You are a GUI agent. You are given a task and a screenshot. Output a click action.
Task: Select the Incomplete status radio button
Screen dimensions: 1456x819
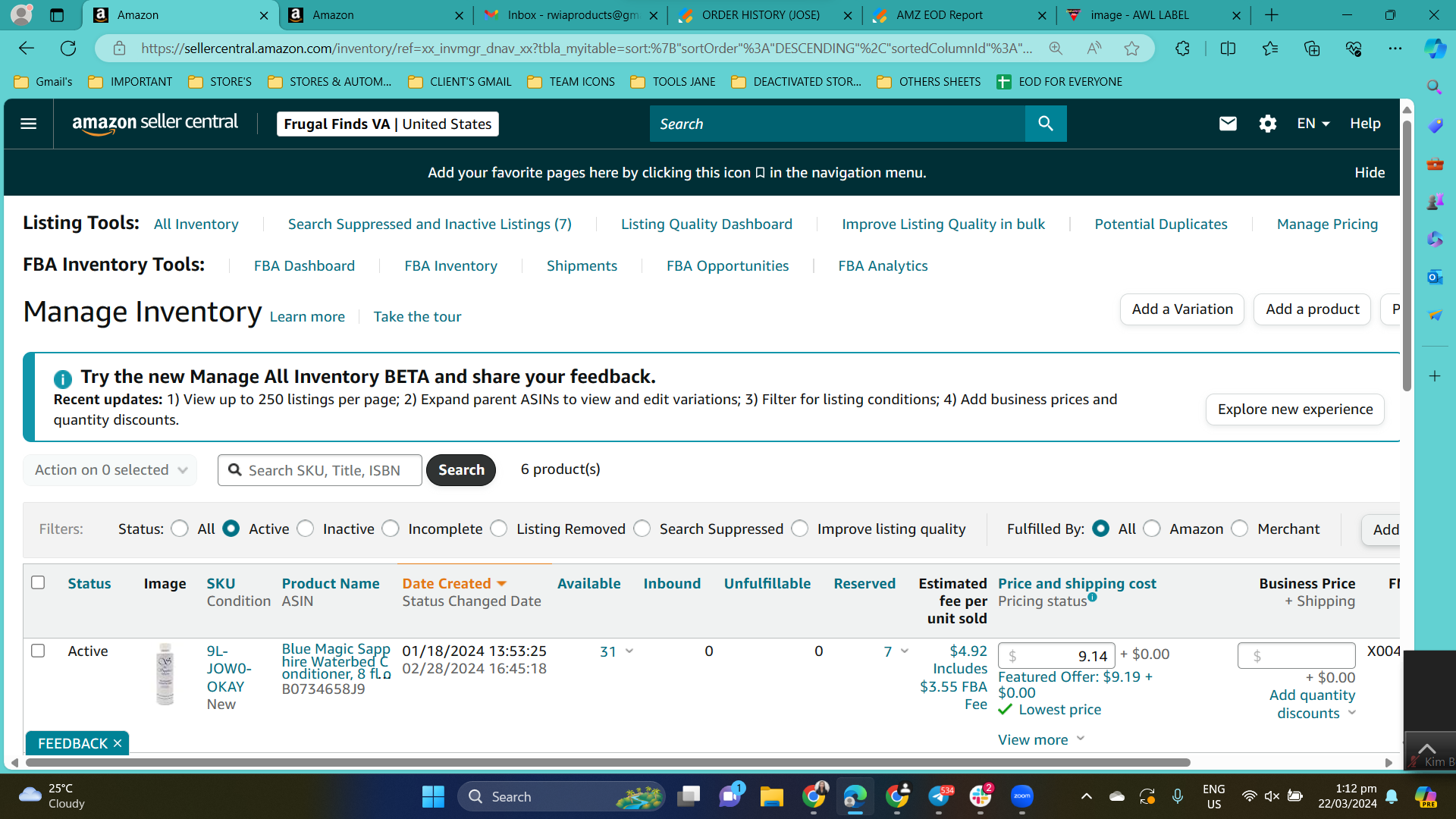coord(391,529)
